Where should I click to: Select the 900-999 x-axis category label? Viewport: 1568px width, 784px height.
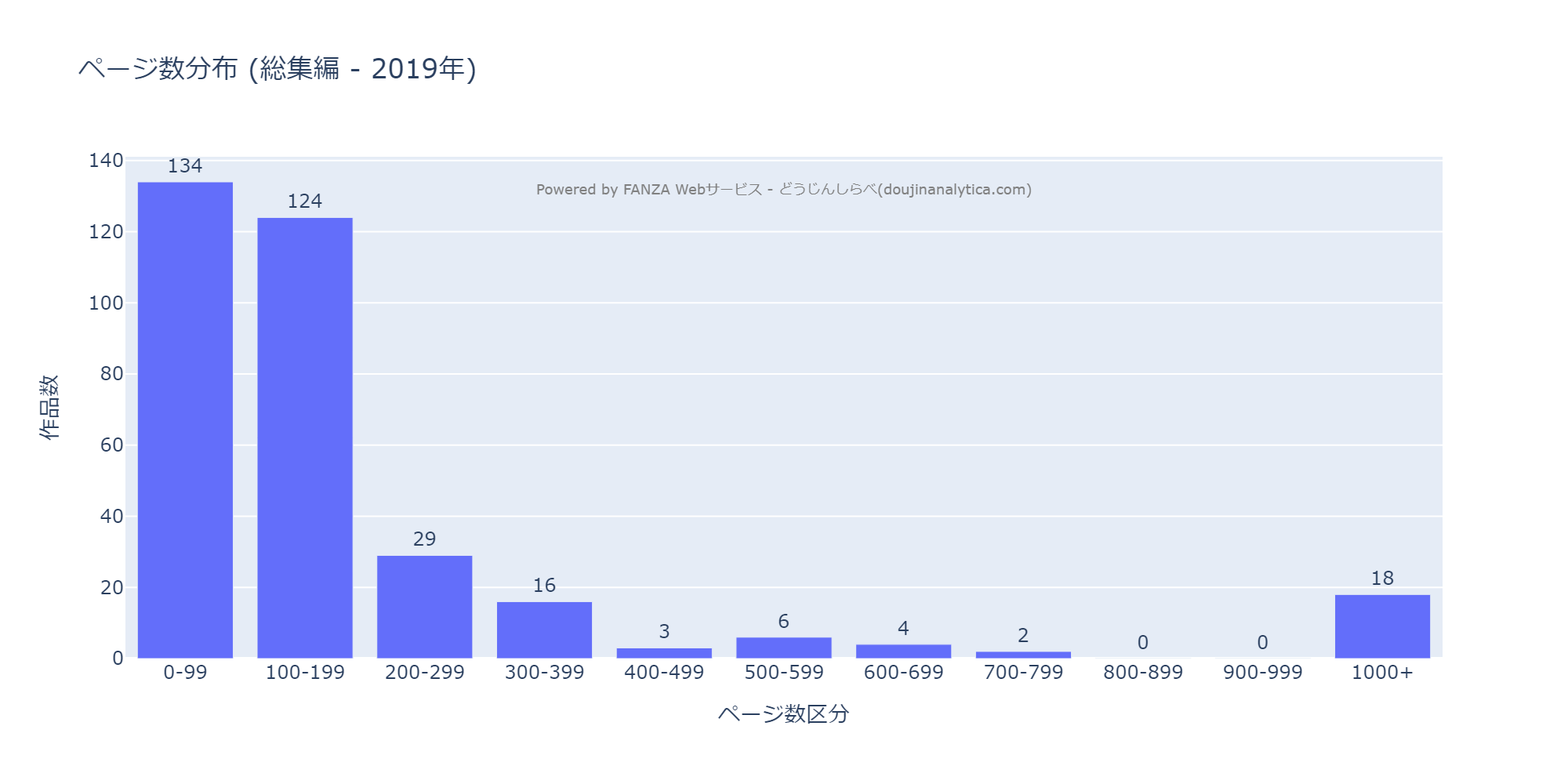(x=1262, y=673)
